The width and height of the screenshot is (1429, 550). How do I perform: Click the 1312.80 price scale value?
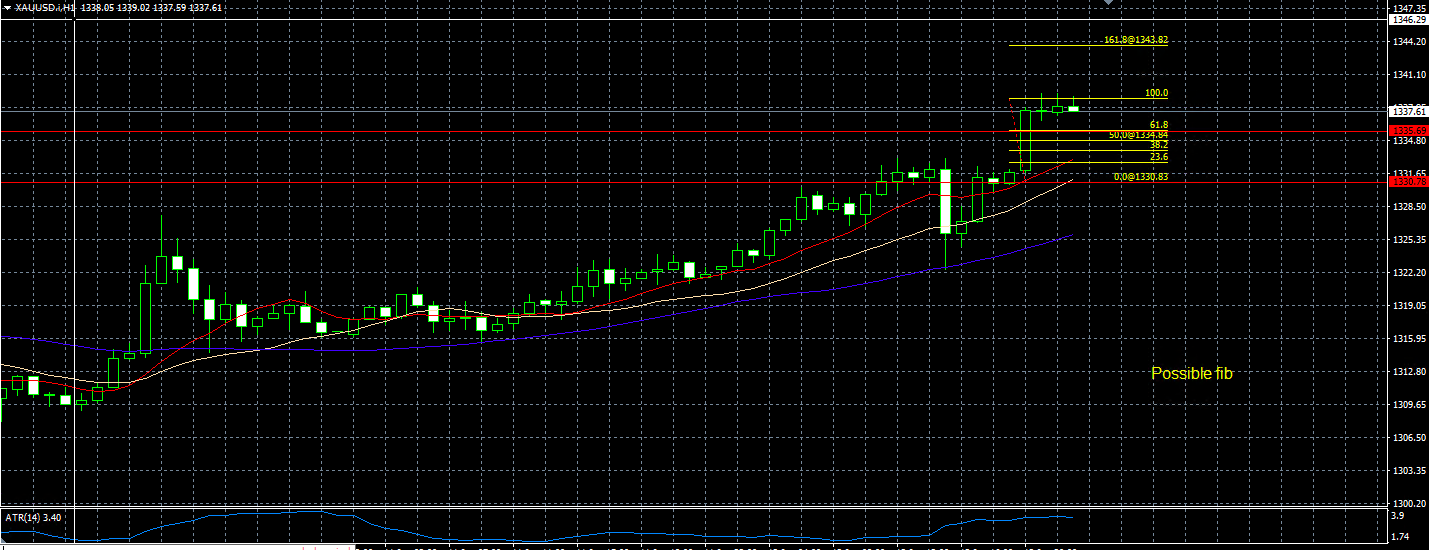coord(1408,371)
